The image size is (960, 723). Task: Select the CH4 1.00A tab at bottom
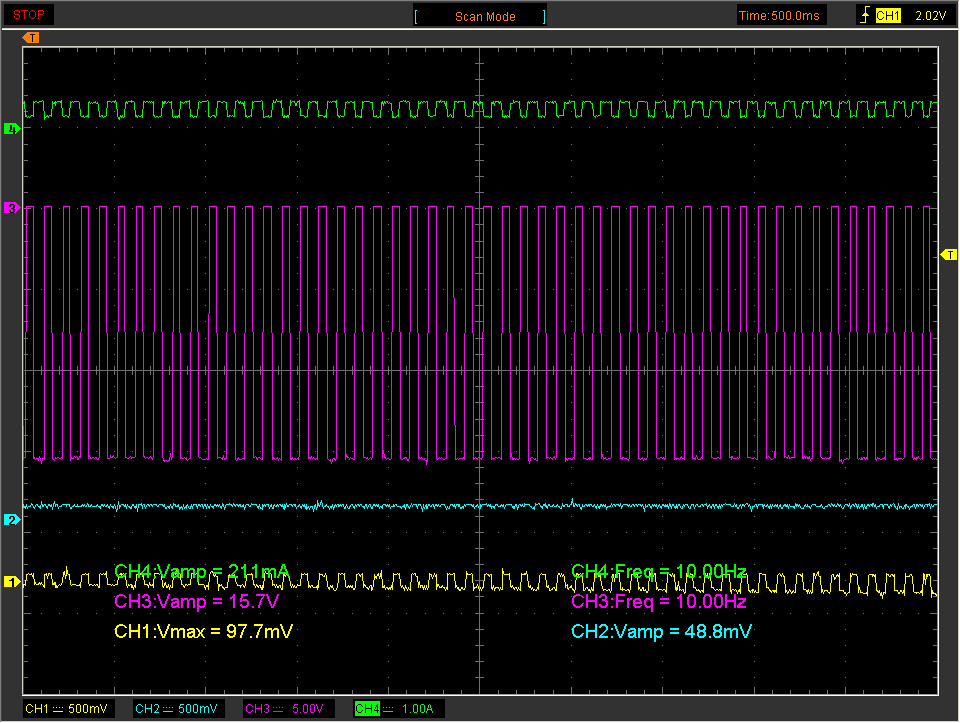pyautogui.click(x=400, y=708)
